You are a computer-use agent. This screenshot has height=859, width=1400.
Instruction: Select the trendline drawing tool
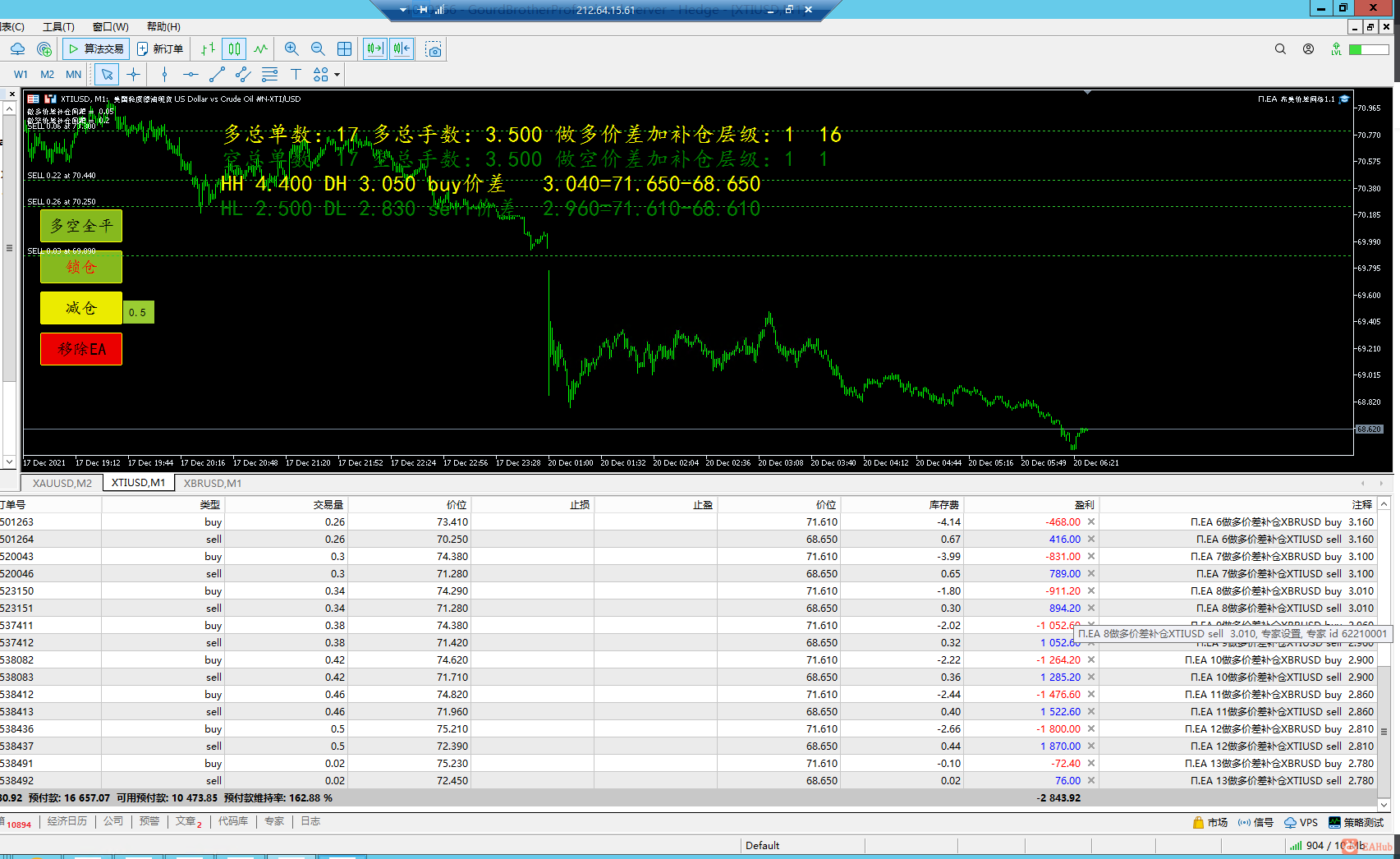coord(217,75)
